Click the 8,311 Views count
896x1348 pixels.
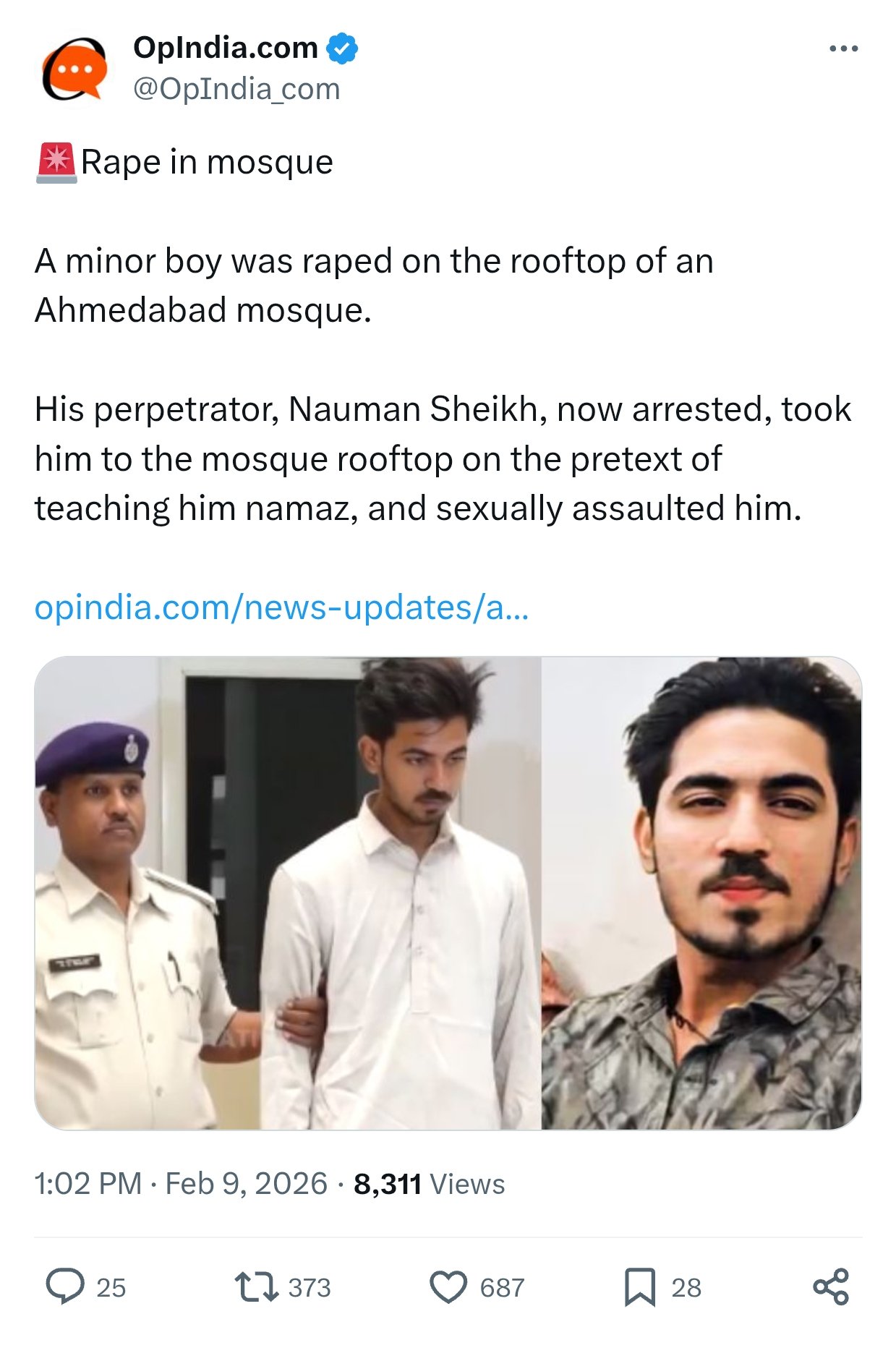pos(429,1184)
